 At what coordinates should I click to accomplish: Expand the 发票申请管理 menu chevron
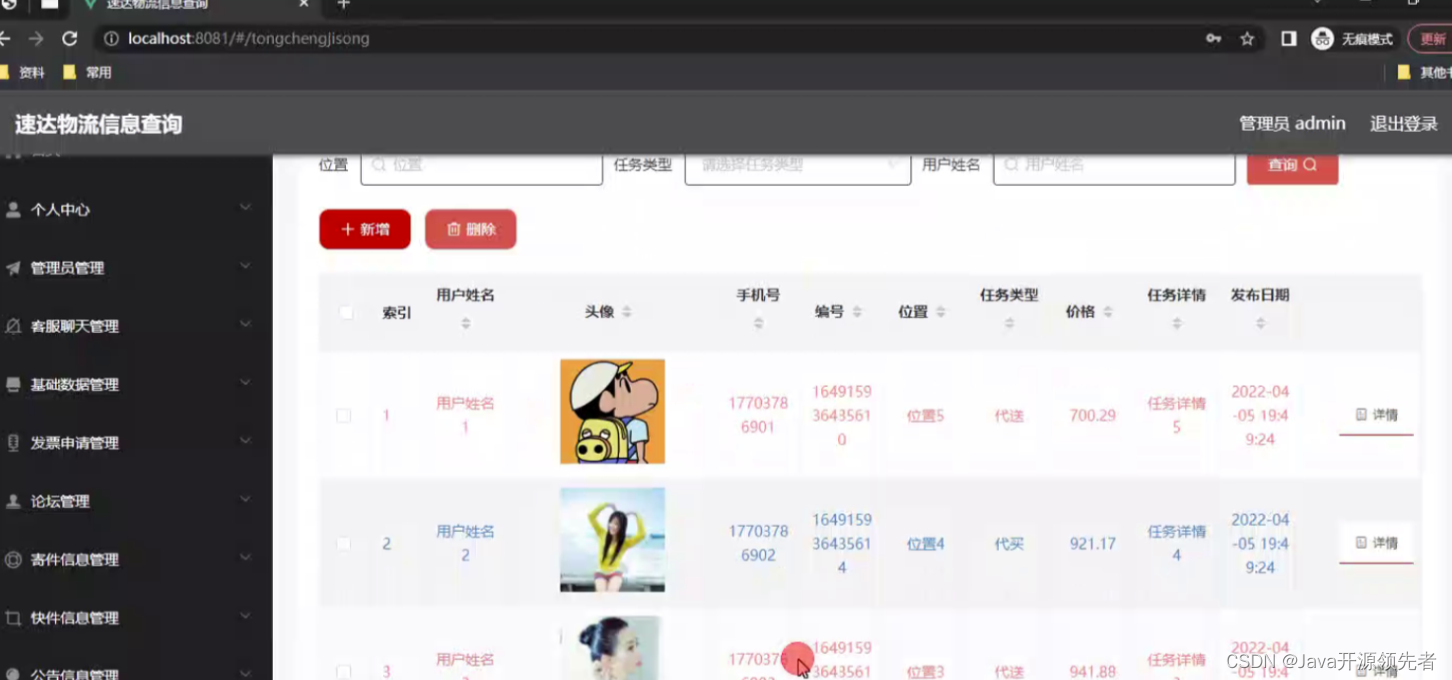(x=245, y=441)
